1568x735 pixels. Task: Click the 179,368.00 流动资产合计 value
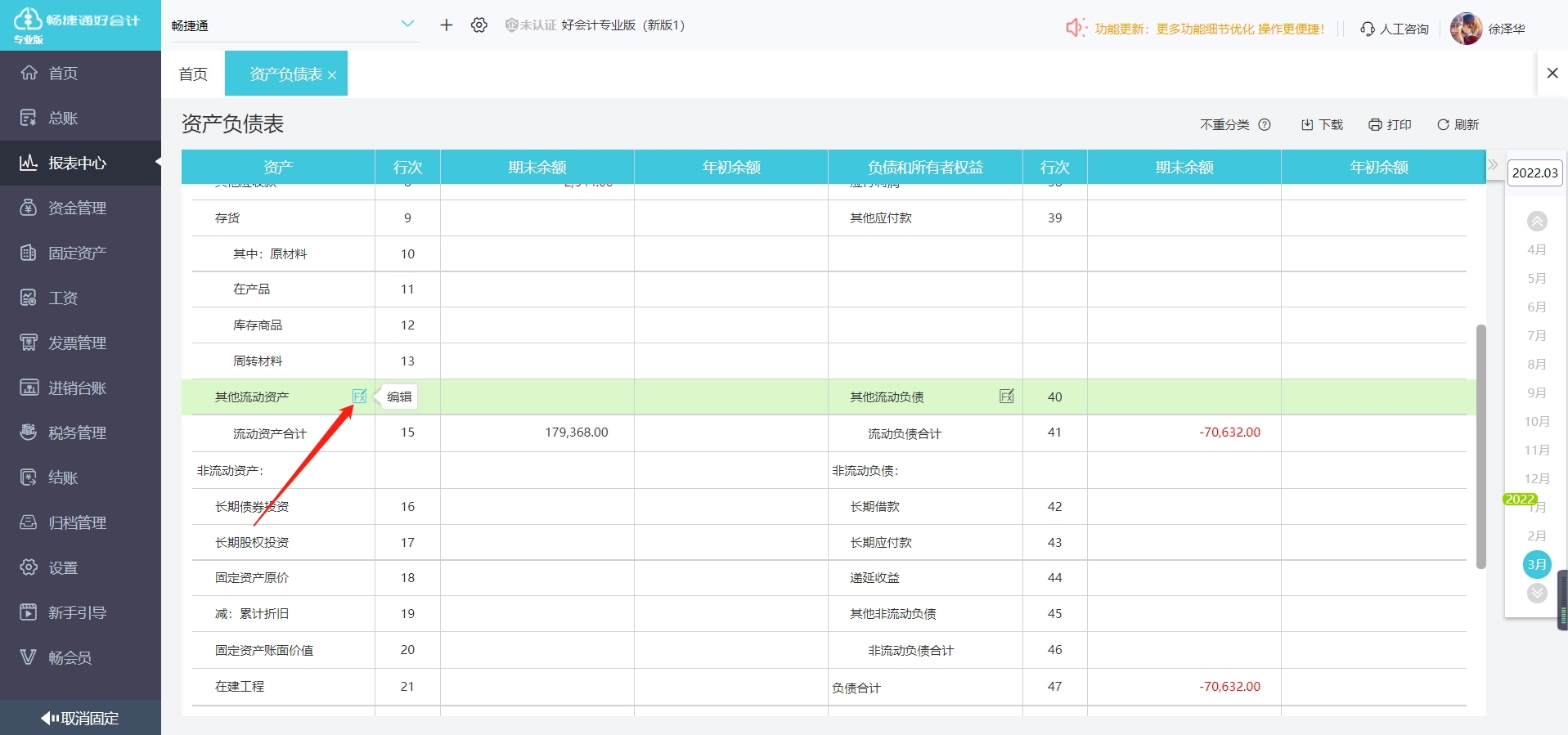coord(576,432)
